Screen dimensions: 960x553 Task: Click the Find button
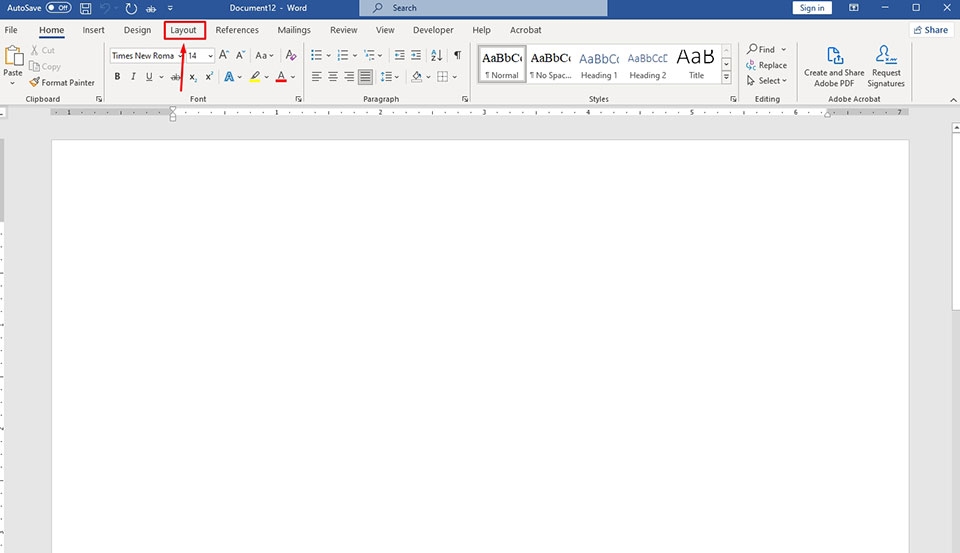pos(761,49)
